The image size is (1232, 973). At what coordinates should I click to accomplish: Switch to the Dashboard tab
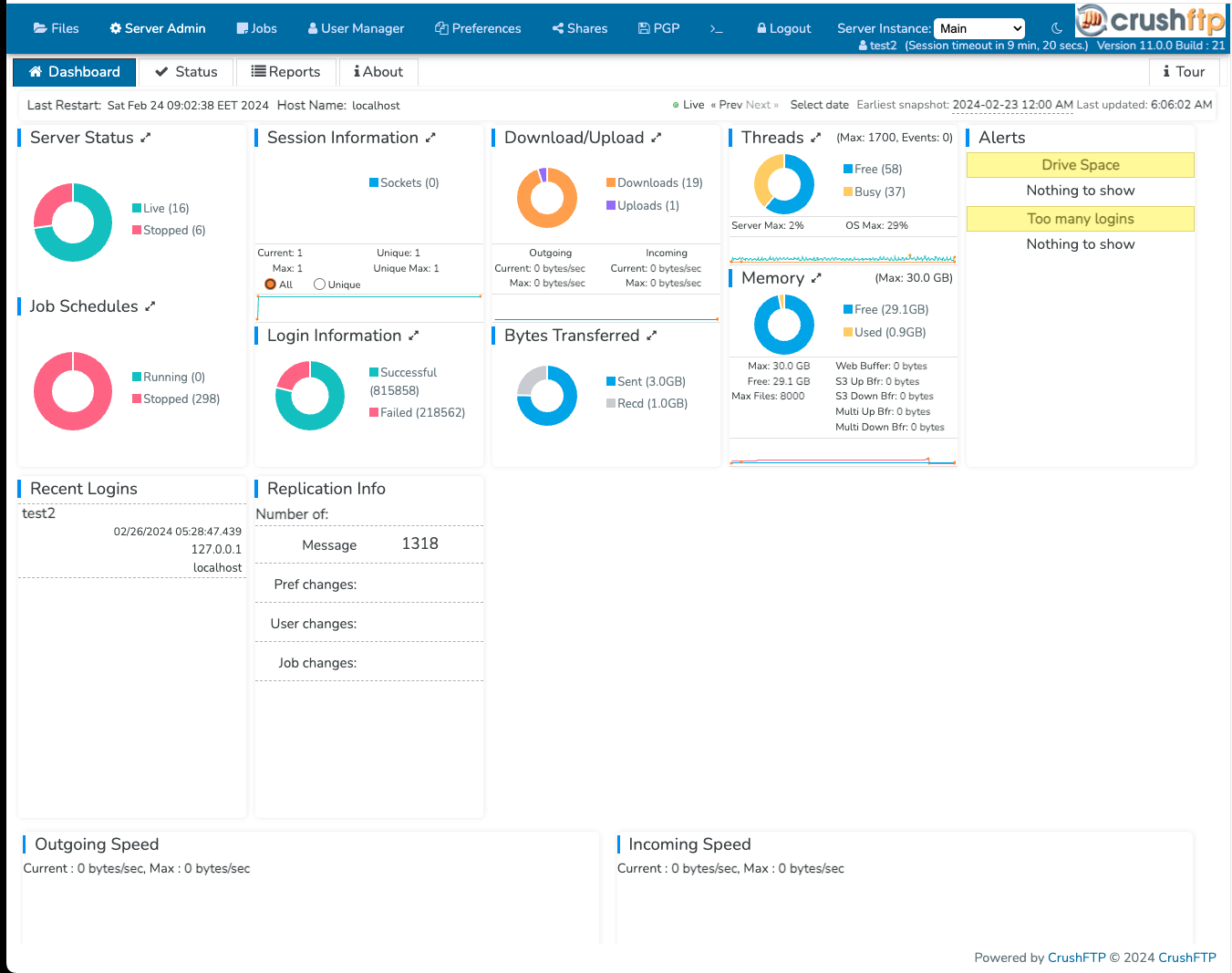(x=75, y=72)
